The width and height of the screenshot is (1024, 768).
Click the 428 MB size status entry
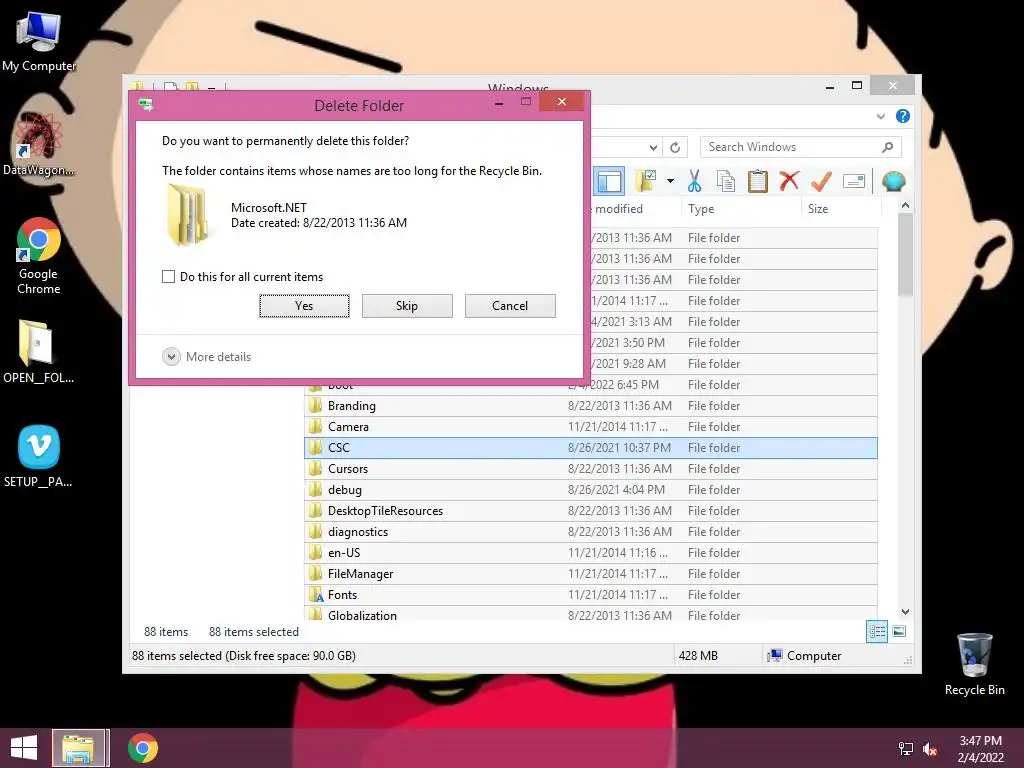(698, 656)
